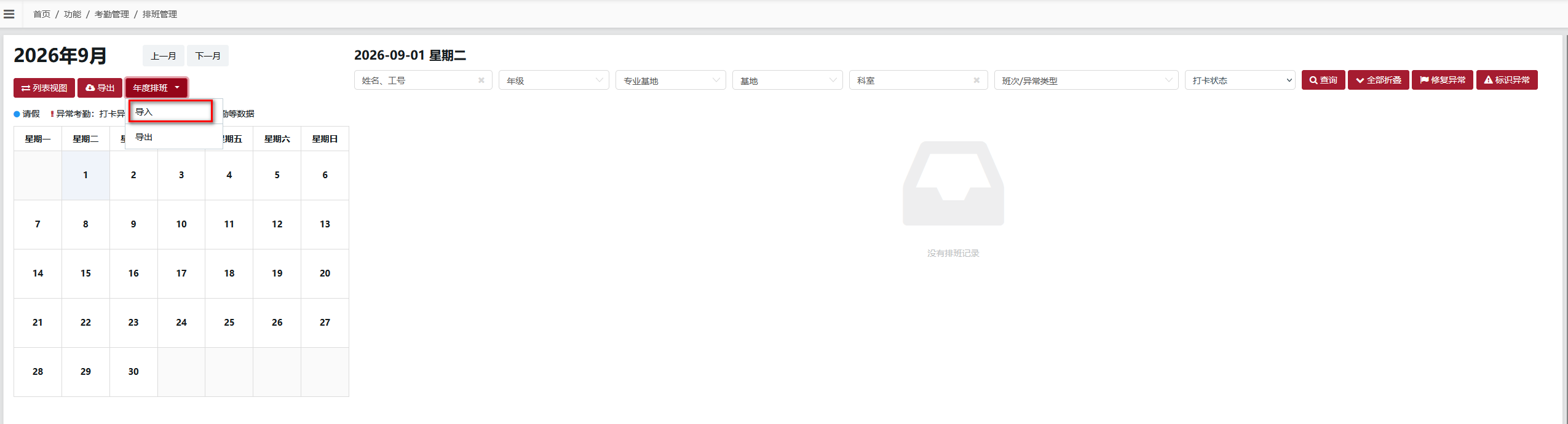The width and height of the screenshot is (1568, 424).
Task: Select calendar day 1
Action: pos(85,175)
